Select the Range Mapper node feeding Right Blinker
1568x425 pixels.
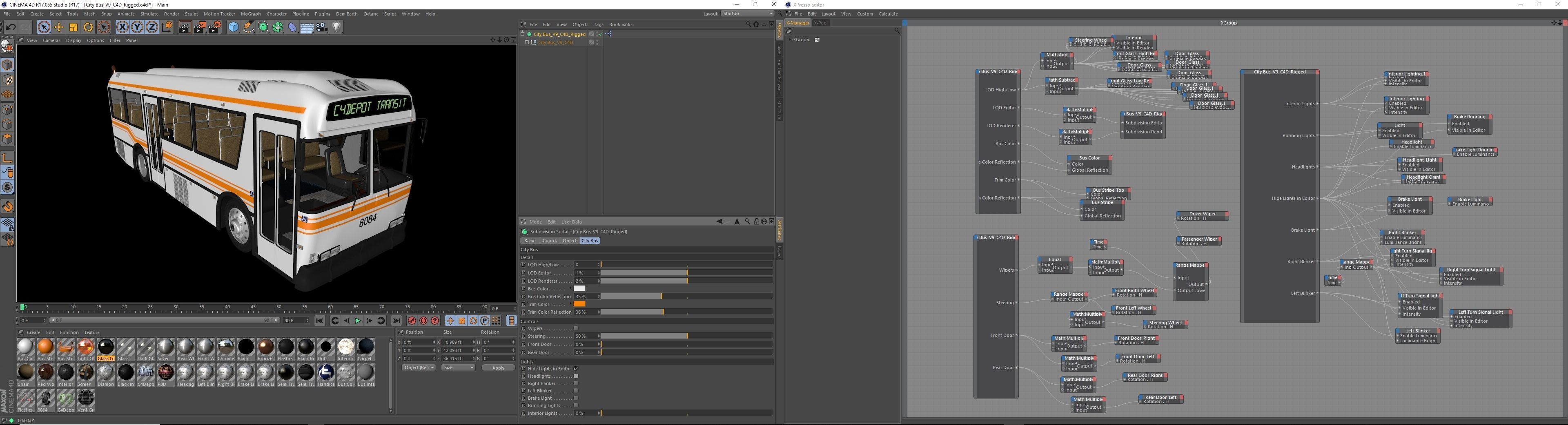[1356, 264]
